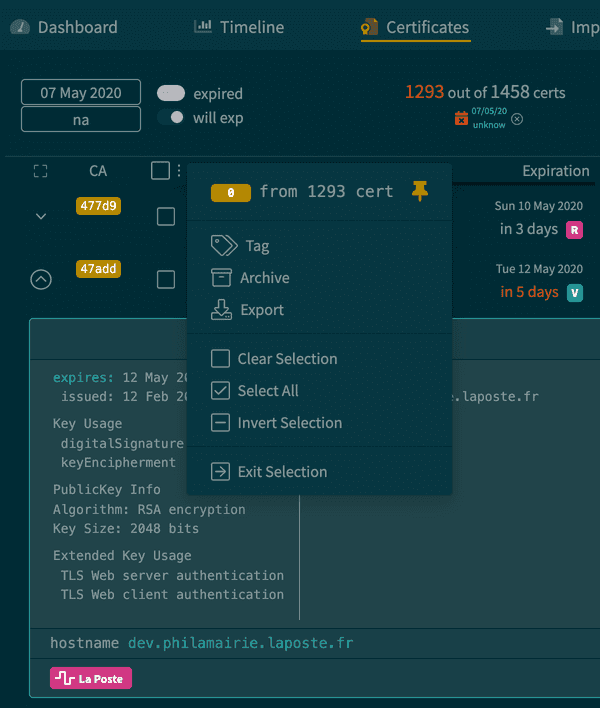Click the Archive box icon
The width and height of the screenshot is (600, 708).
[x=221, y=278]
